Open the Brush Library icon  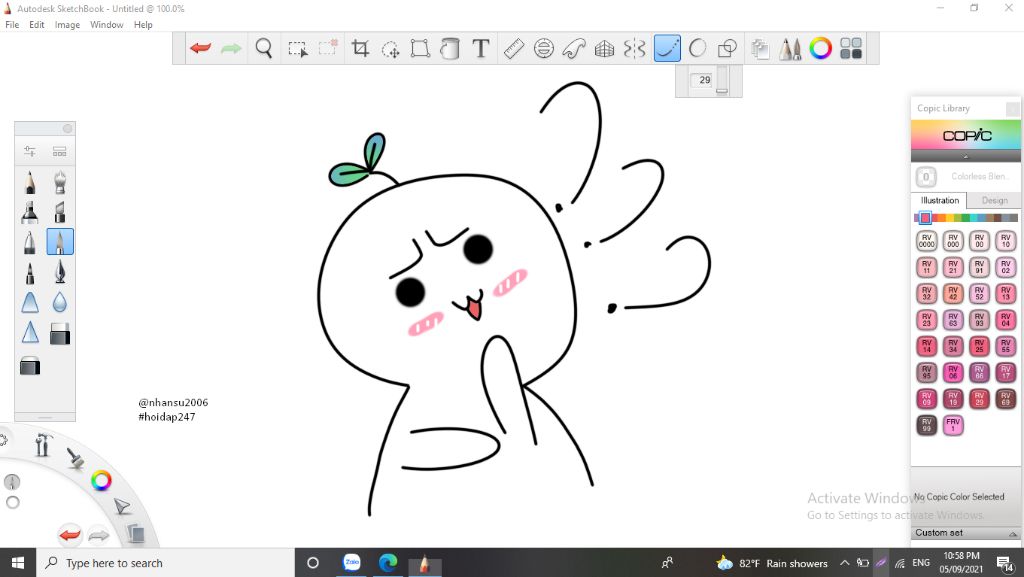(x=59, y=151)
